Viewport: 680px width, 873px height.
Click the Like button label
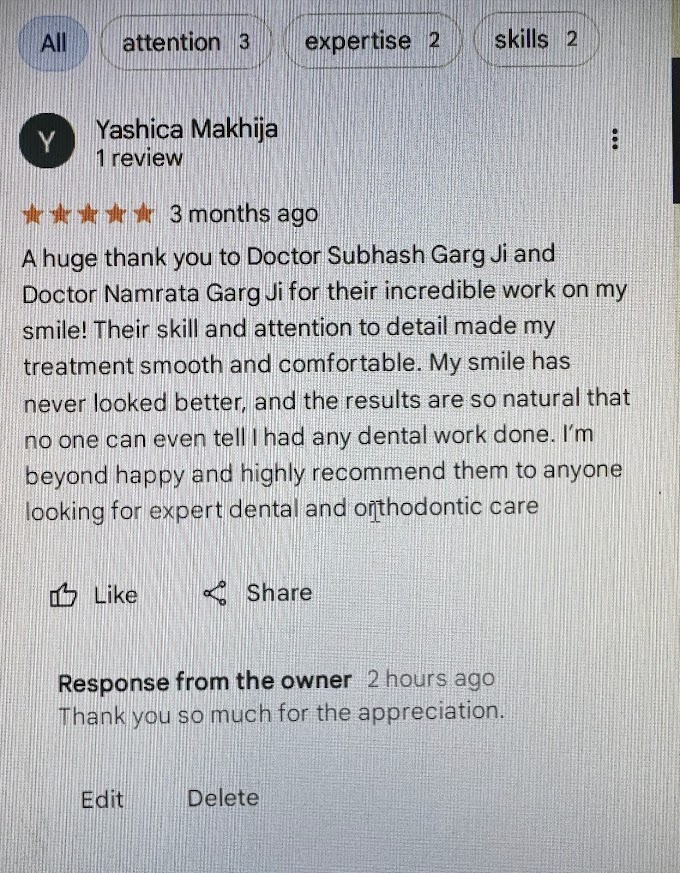(x=115, y=595)
